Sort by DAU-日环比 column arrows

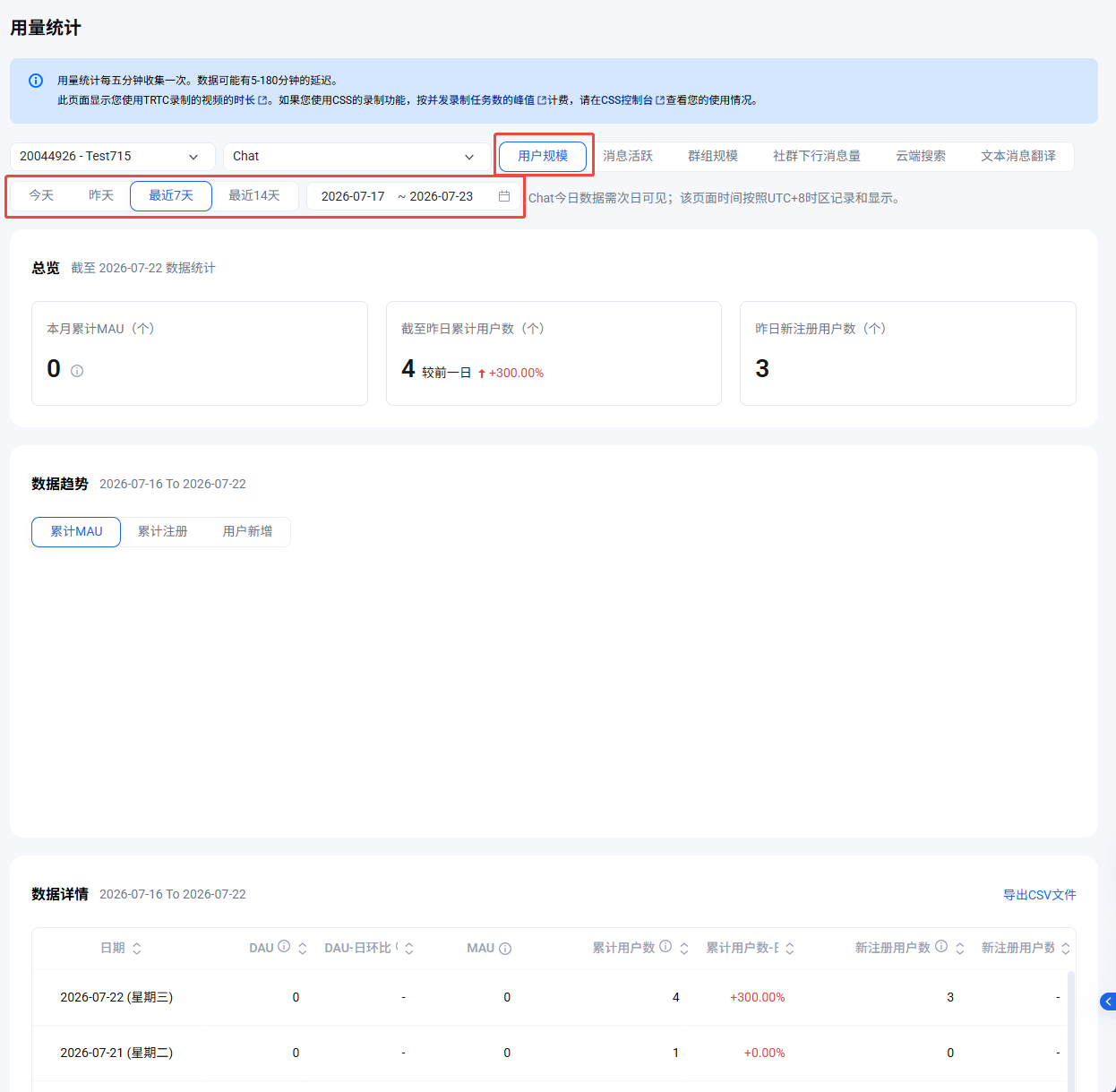409,949
